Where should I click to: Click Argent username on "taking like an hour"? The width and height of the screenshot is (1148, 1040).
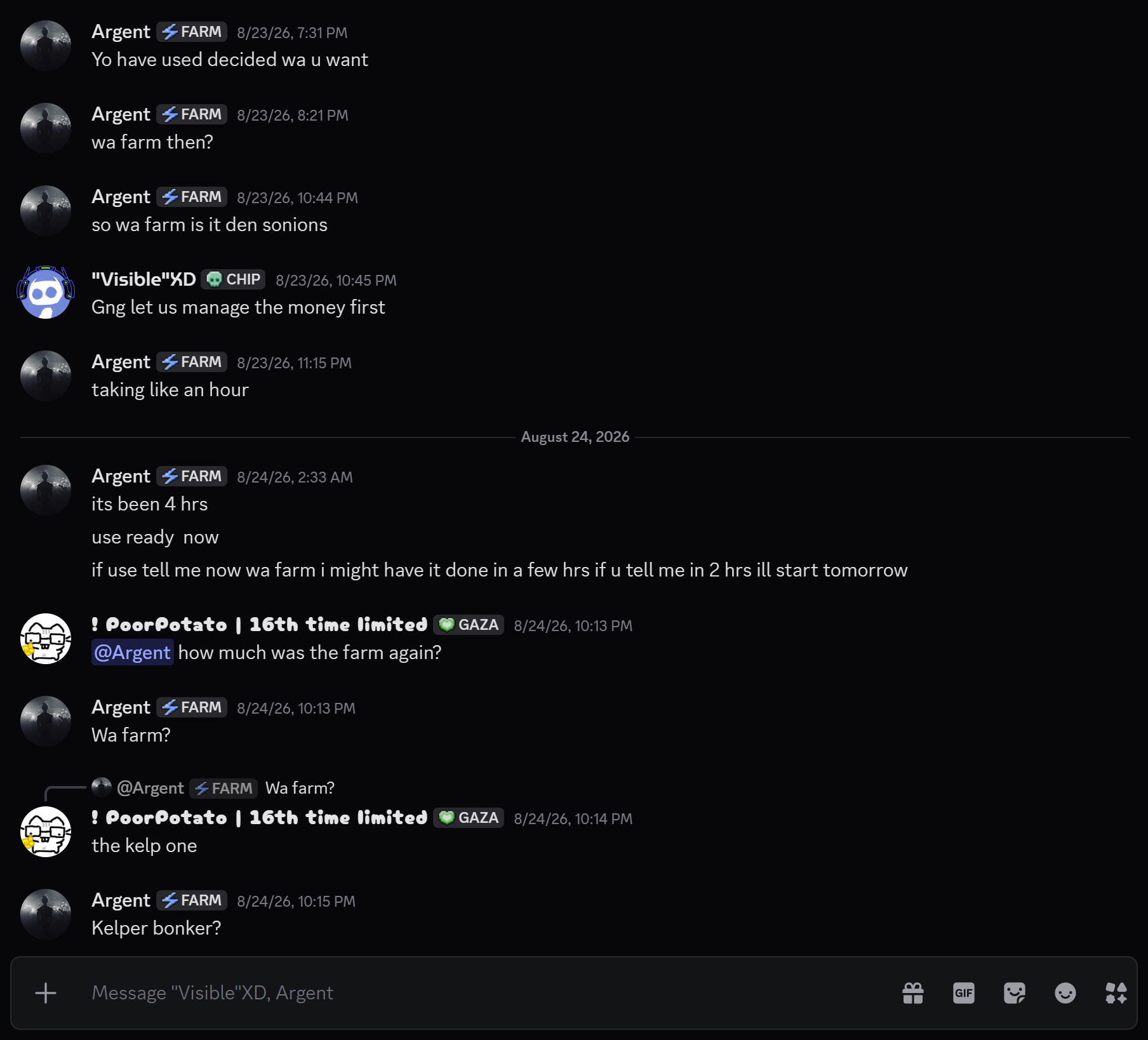tap(121, 362)
